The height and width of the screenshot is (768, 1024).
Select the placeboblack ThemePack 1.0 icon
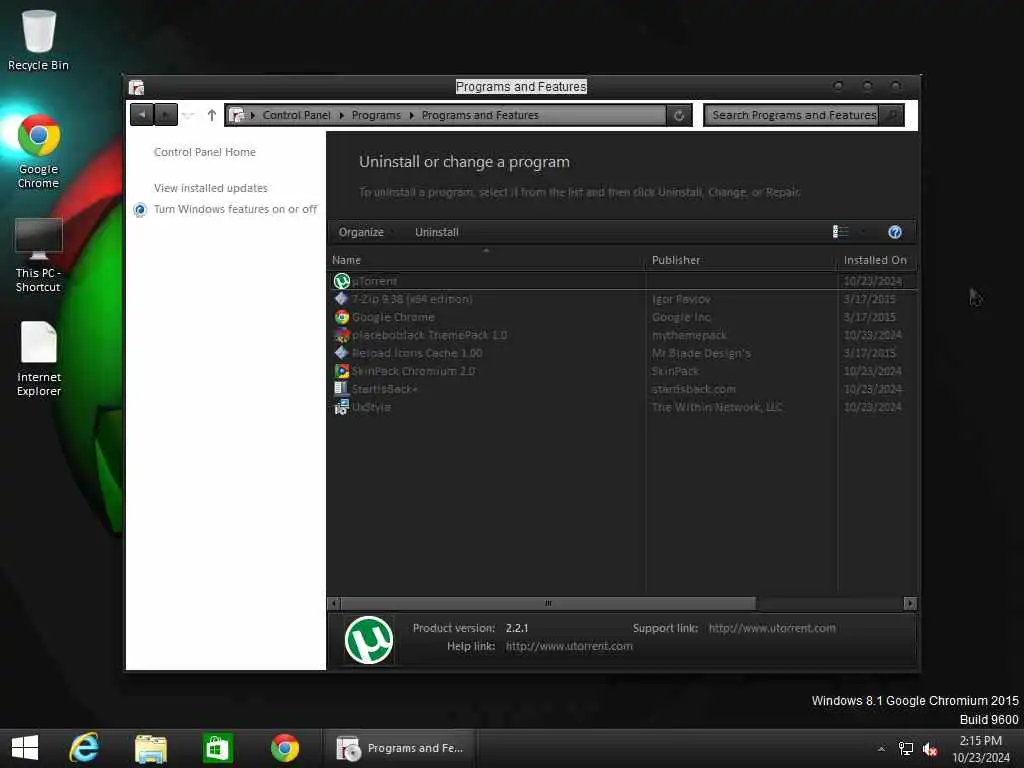tap(342, 335)
